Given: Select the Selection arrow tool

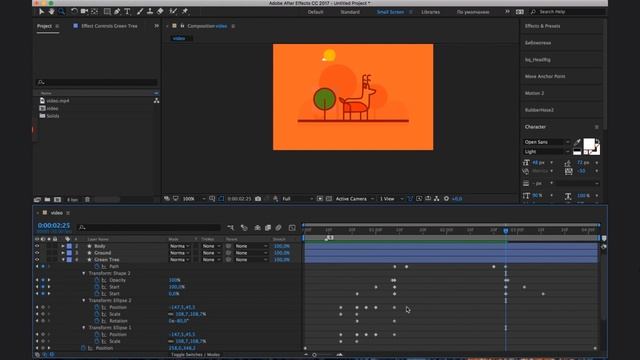Looking at the screenshot, I should tap(41, 11).
